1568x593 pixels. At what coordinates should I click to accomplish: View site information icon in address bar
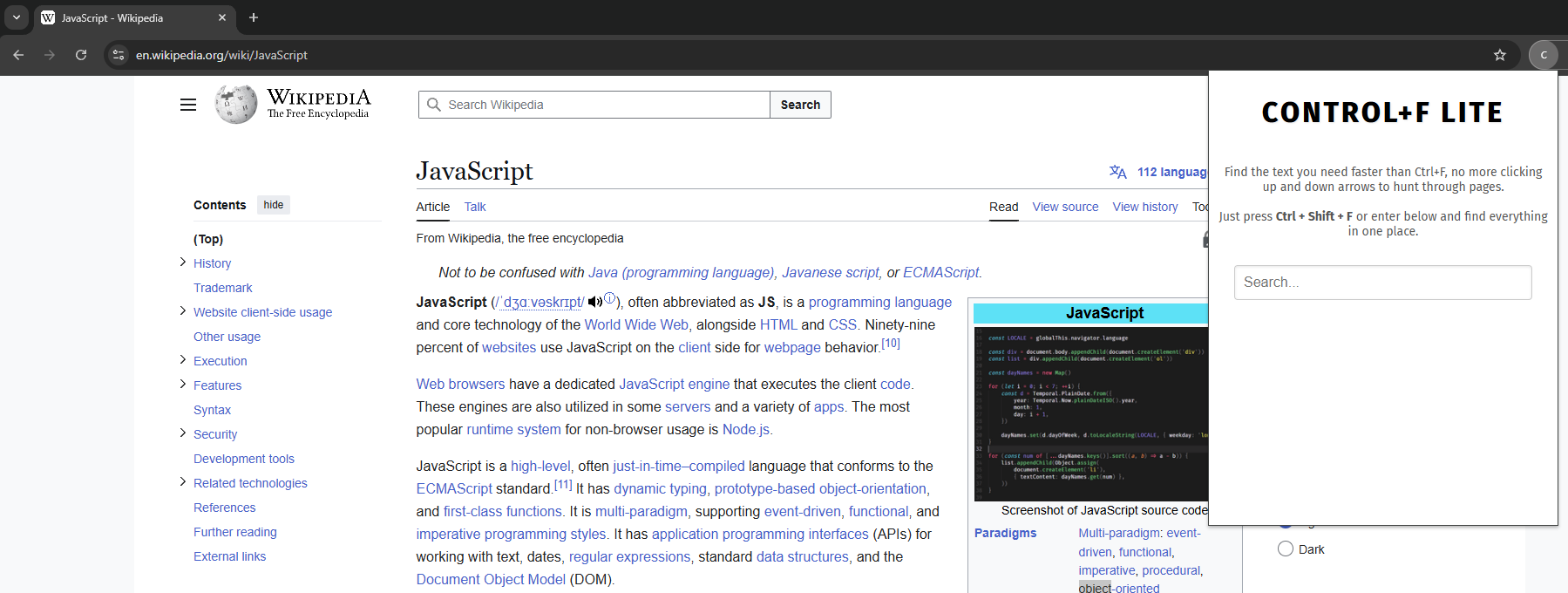point(119,55)
